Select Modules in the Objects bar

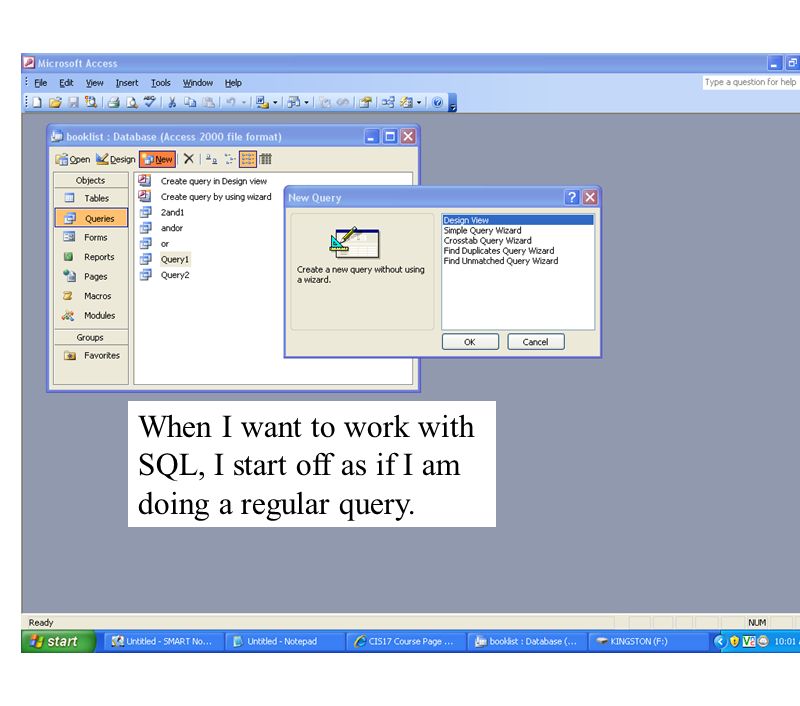pyautogui.click(x=90, y=315)
